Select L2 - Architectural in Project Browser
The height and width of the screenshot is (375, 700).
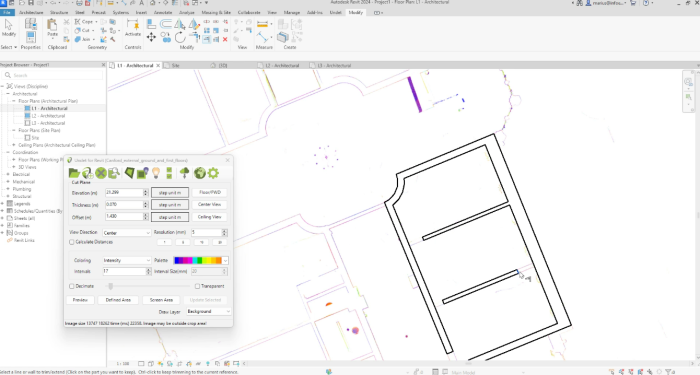tap(48, 116)
